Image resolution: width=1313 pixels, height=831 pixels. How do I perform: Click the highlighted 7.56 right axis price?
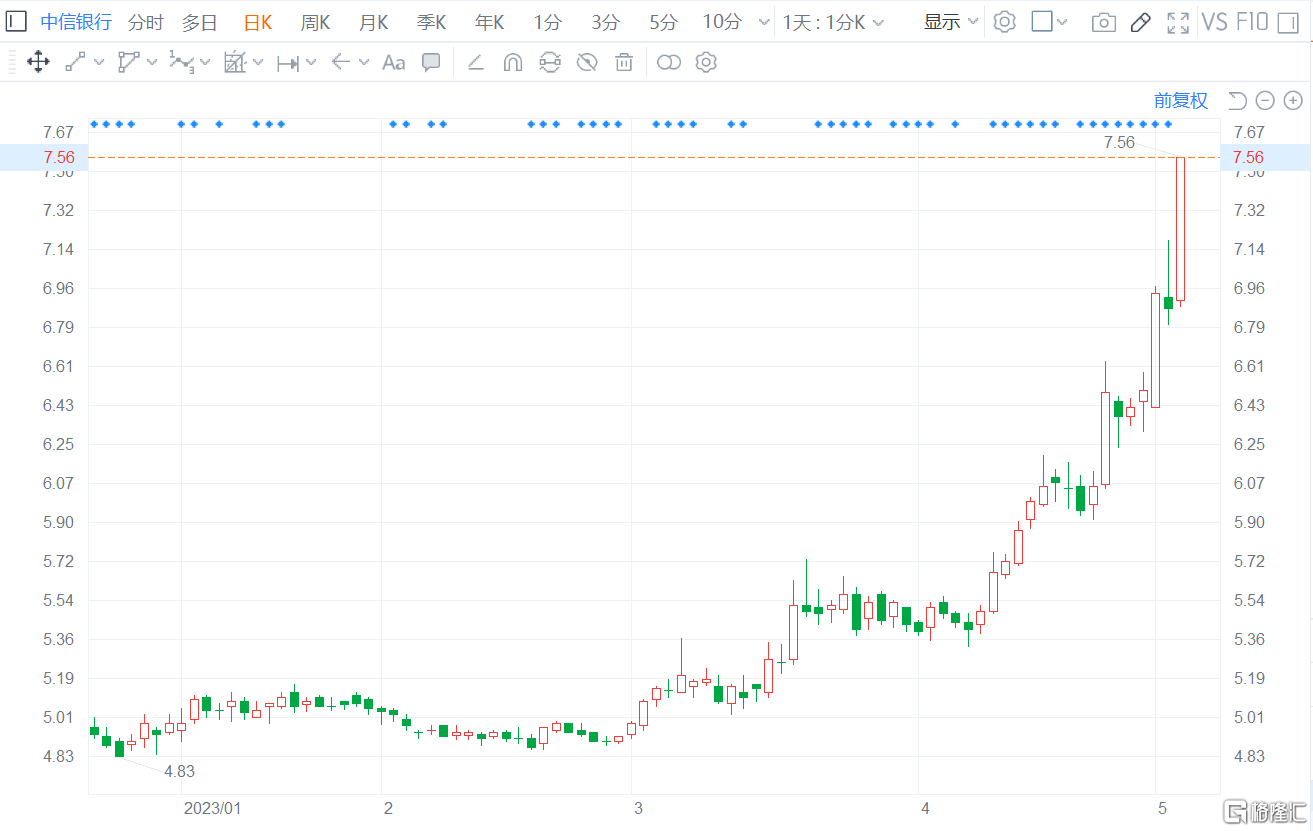(x=1248, y=157)
